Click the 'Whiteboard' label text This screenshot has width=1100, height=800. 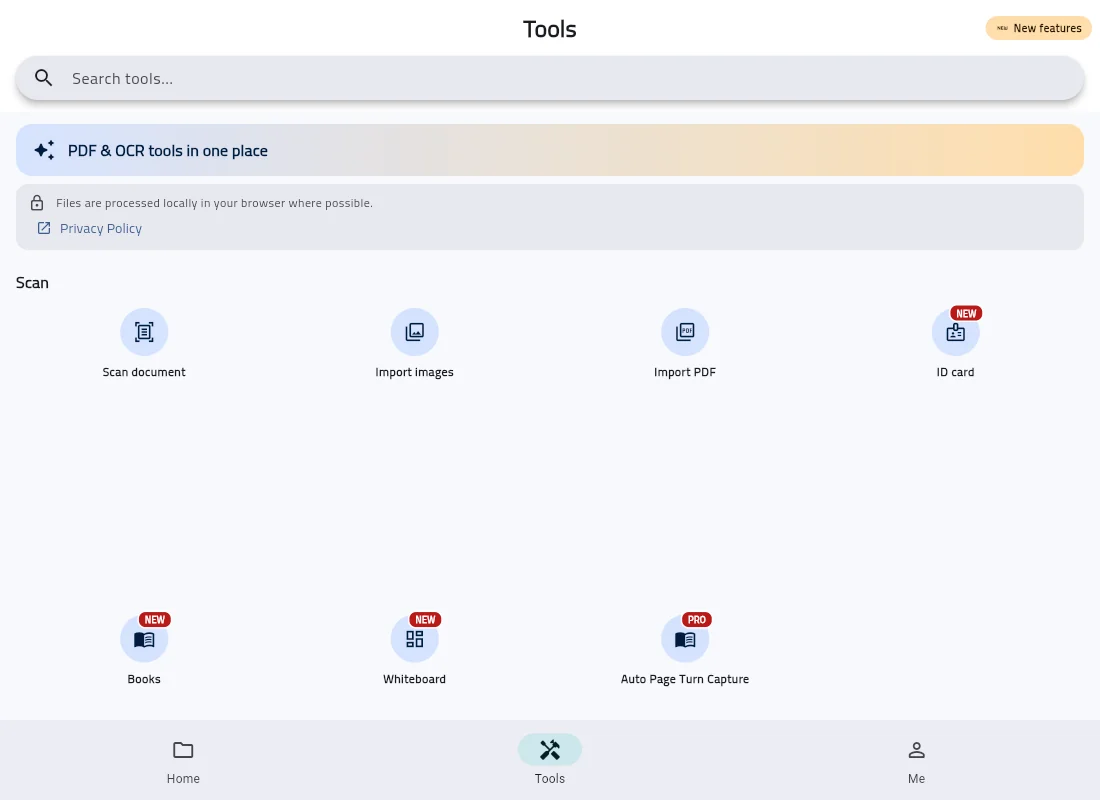point(415,679)
